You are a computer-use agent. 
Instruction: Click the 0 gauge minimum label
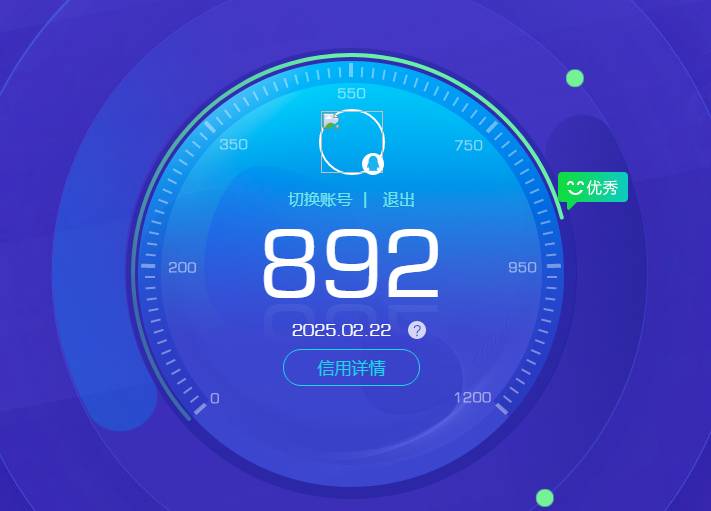214,398
